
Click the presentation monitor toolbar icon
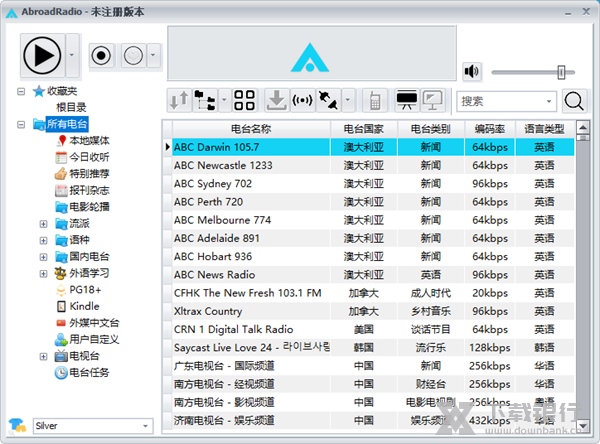point(433,100)
